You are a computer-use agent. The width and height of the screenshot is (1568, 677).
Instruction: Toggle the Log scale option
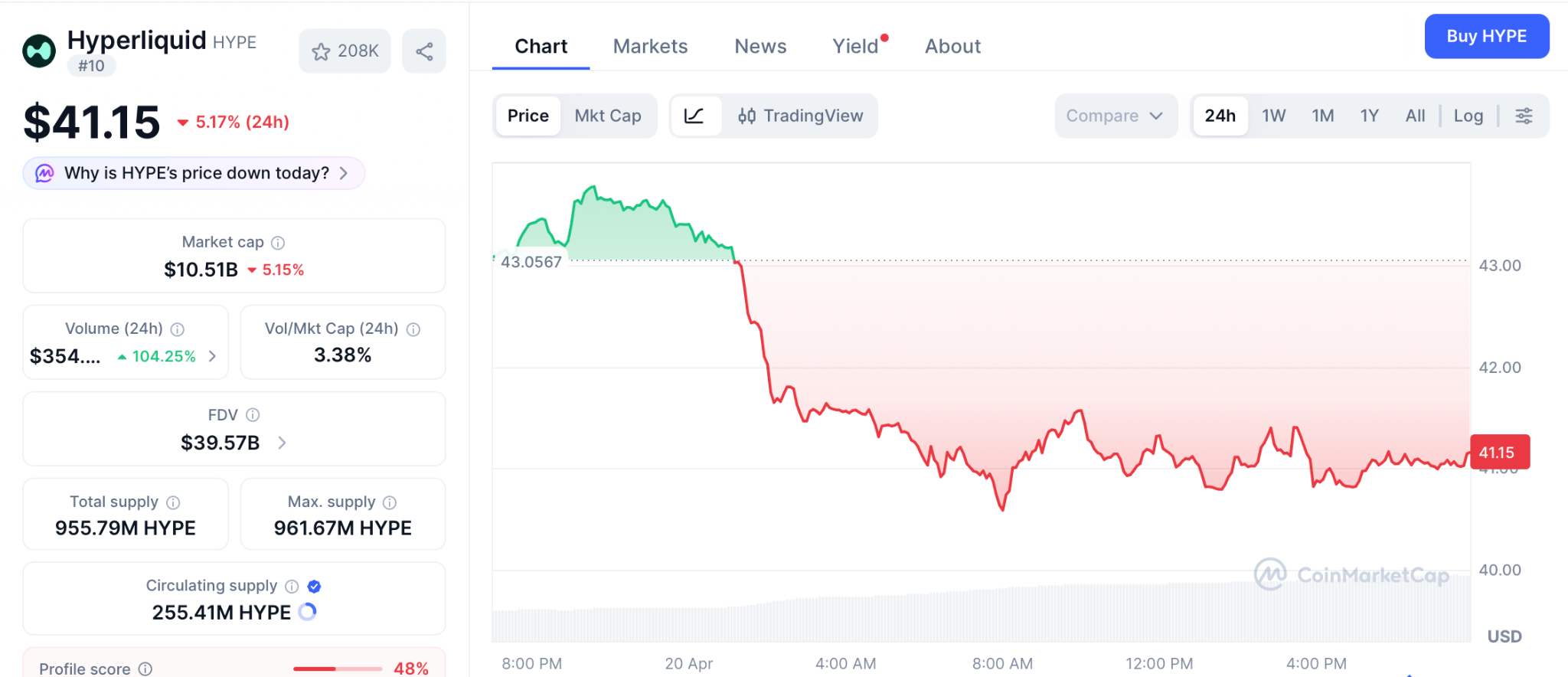tap(1468, 116)
